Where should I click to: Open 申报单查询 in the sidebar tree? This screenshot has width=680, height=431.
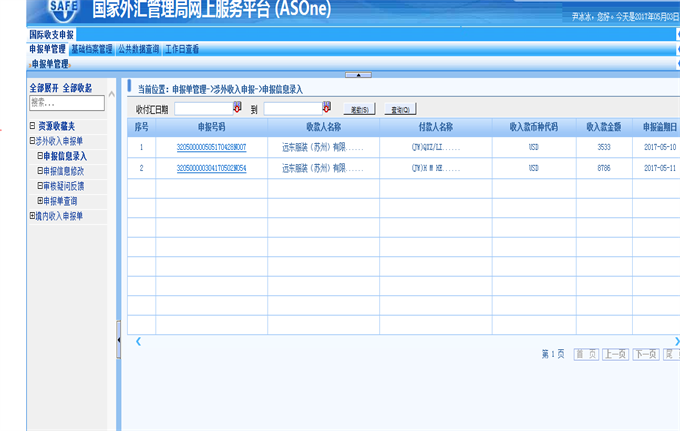tap(64, 201)
